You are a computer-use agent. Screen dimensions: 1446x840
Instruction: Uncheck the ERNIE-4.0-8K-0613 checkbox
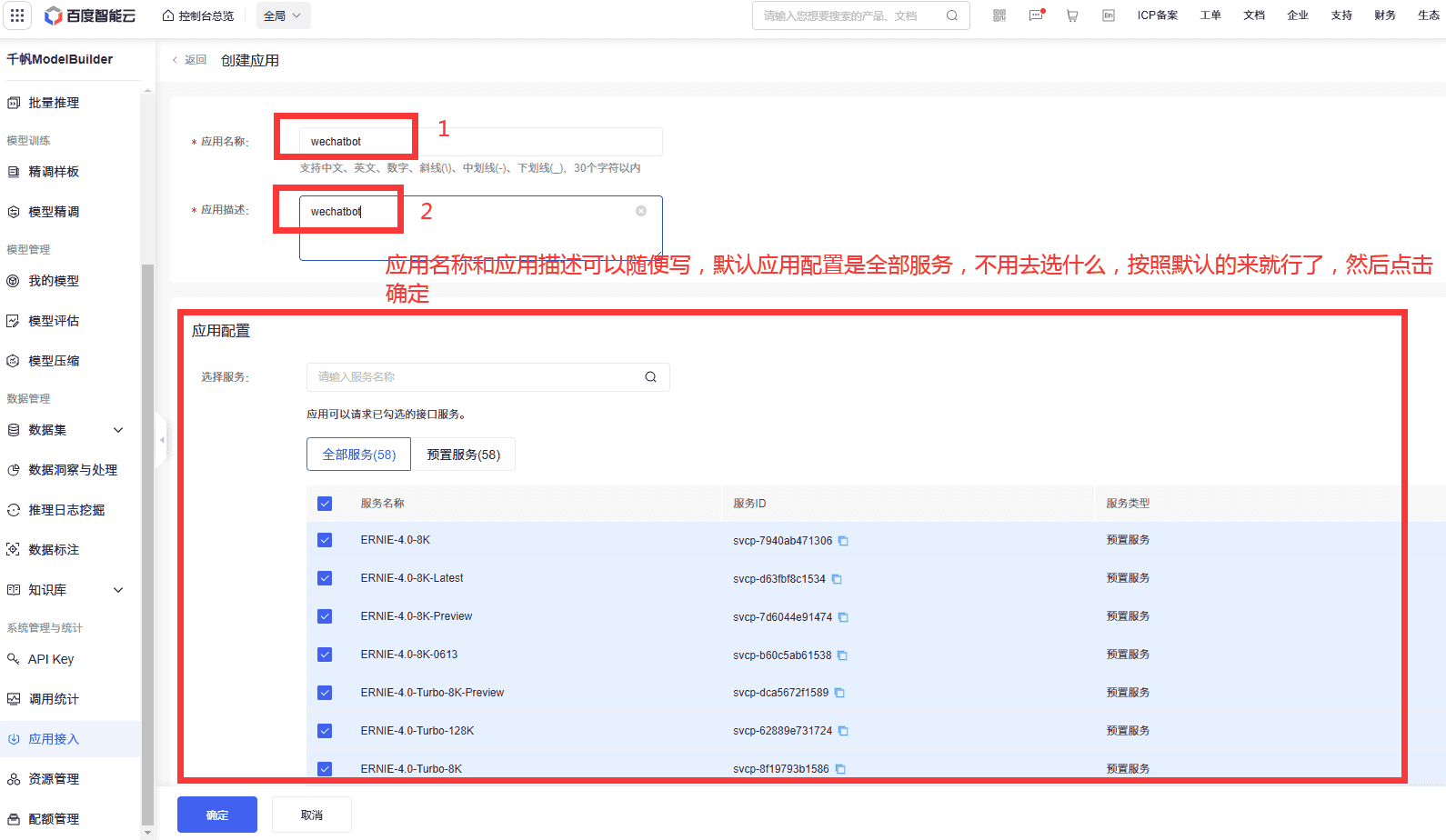(325, 655)
